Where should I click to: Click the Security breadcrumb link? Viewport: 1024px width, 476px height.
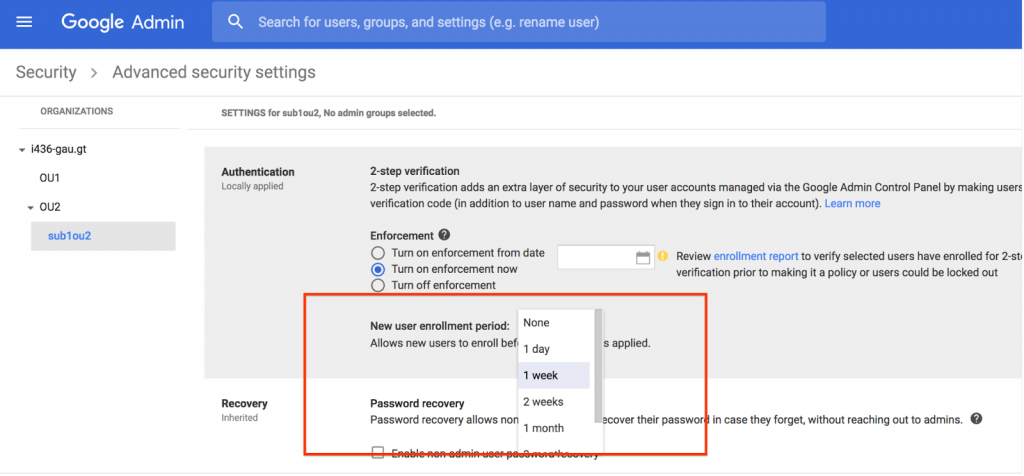[x=46, y=72]
